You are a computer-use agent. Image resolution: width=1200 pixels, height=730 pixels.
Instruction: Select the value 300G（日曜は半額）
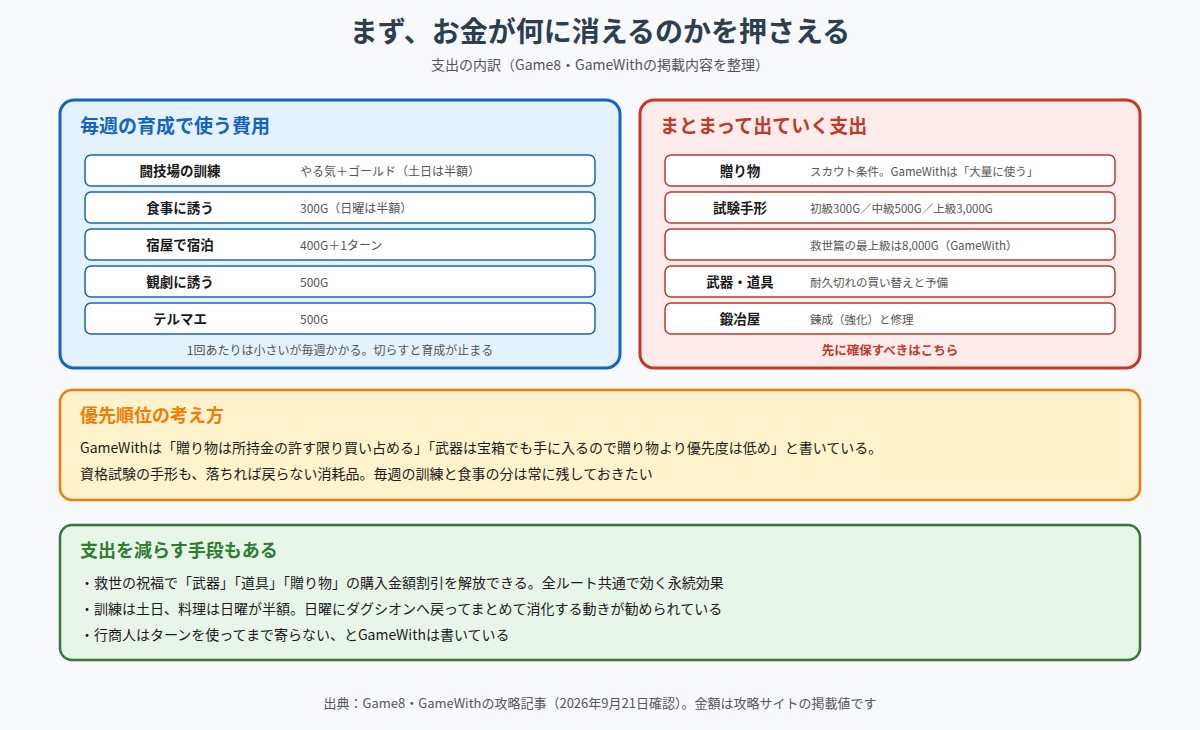click(x=353, y=208)
